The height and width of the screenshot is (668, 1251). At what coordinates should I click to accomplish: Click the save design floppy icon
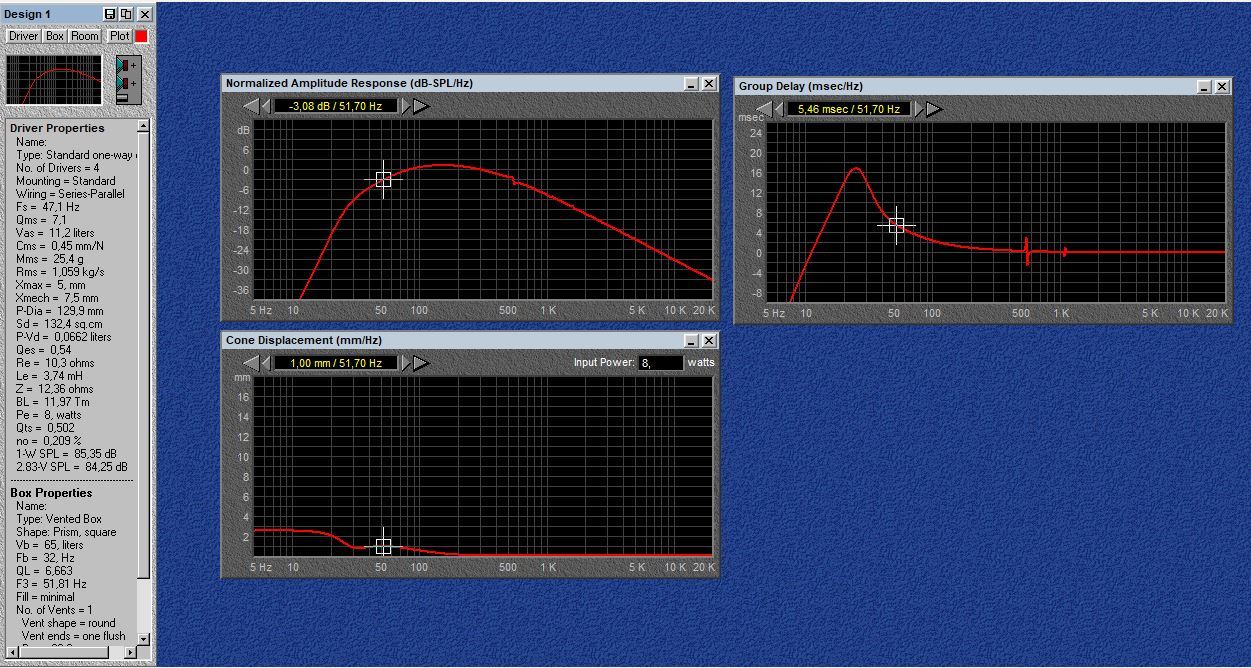[110, 14]
